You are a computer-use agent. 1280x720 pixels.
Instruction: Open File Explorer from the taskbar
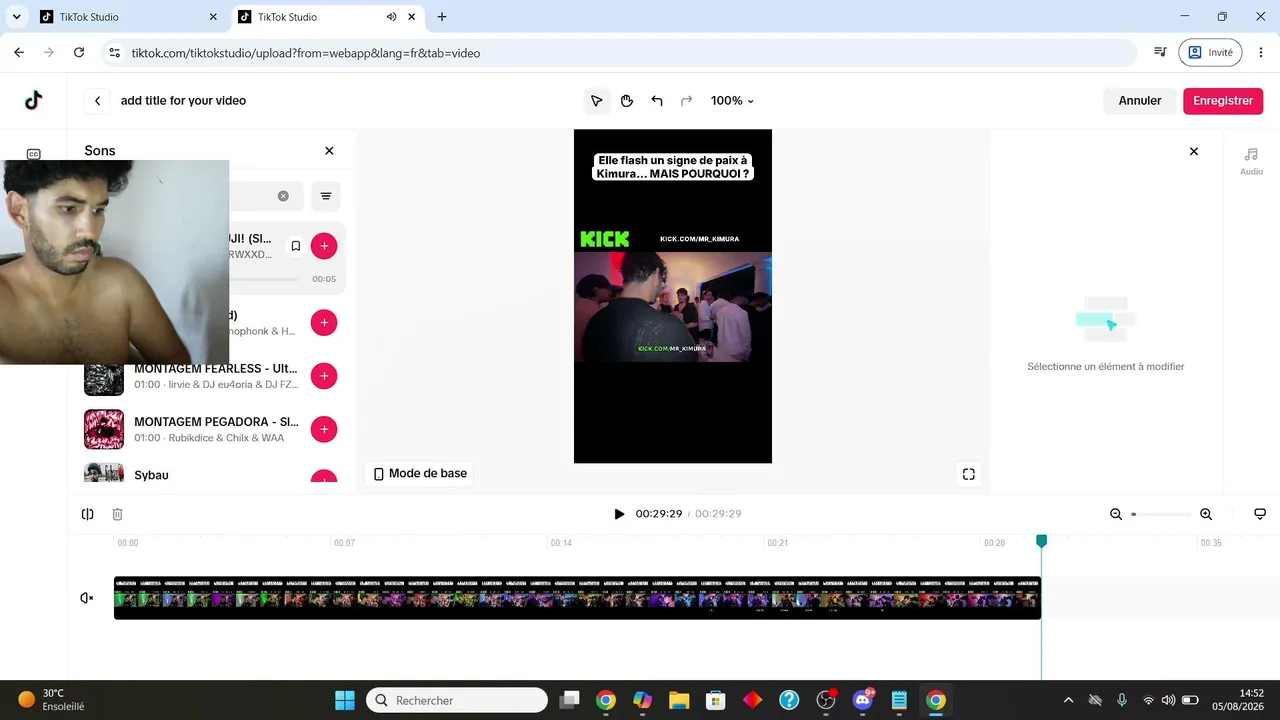(x=679, y=700)
